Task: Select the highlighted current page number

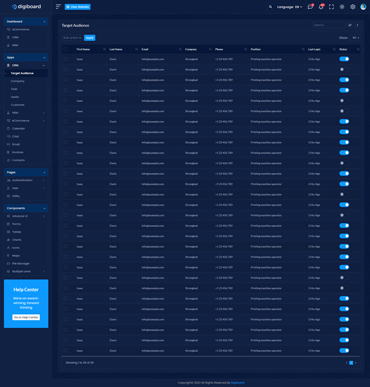Action: pos(351,363)
